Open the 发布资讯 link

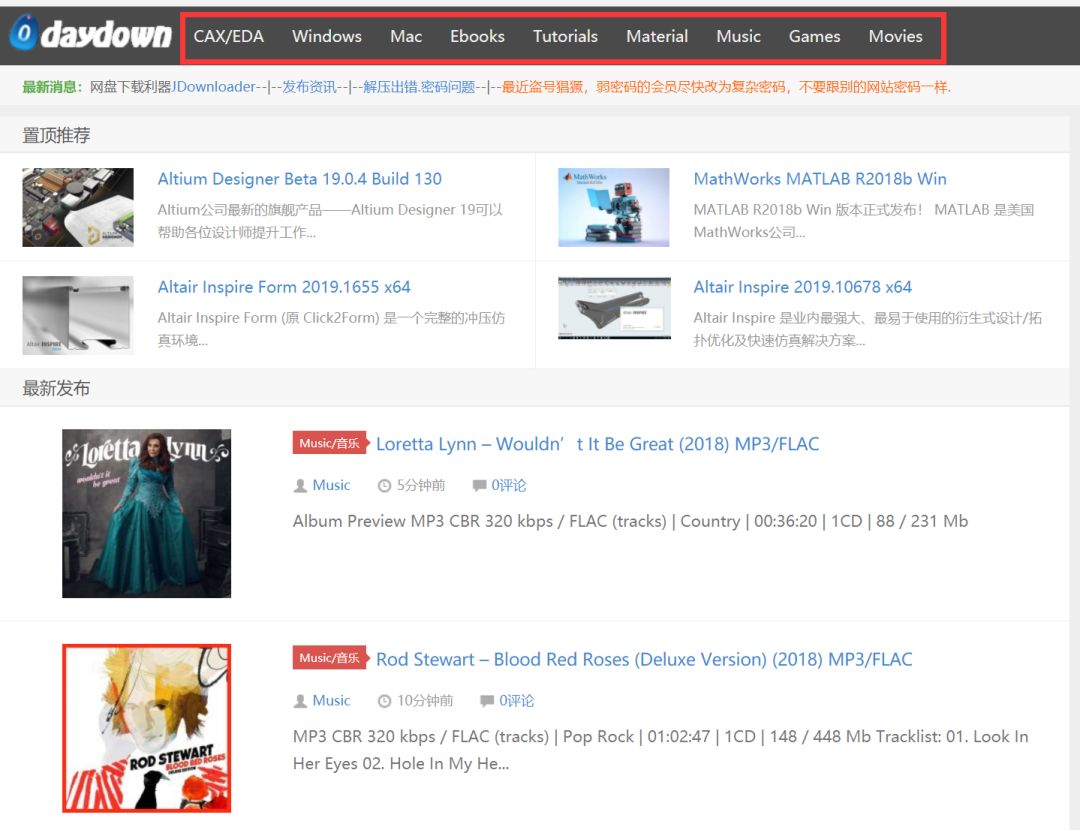click(x=309, y=87)
